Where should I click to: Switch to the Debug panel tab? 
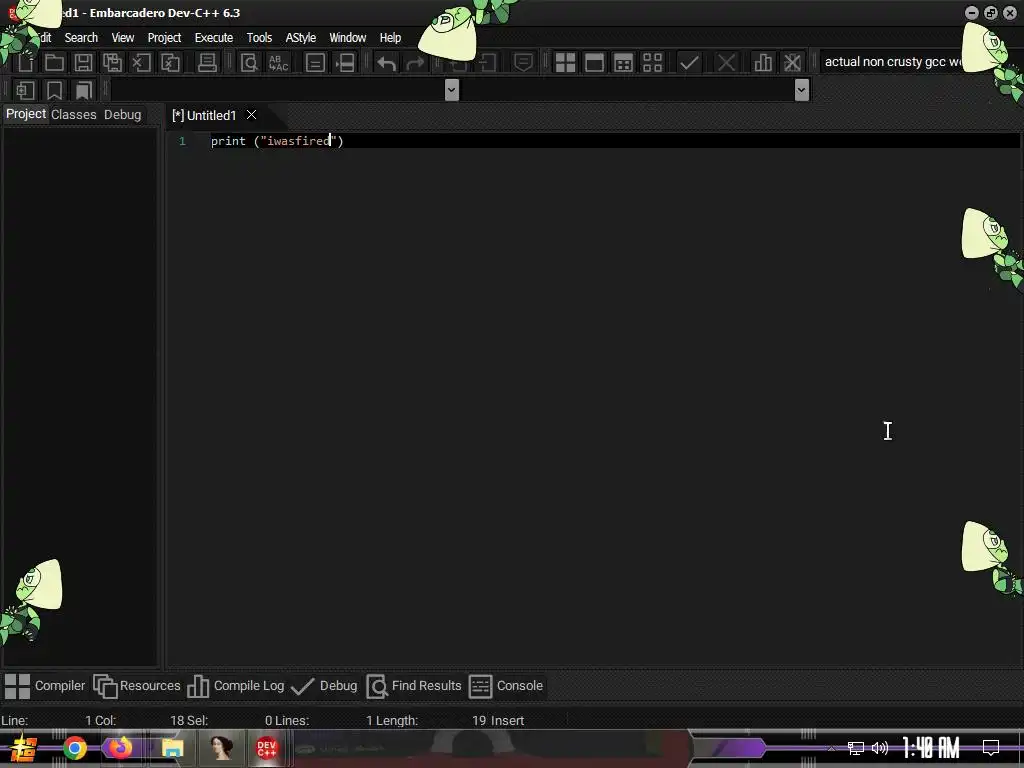pos(122,115)
